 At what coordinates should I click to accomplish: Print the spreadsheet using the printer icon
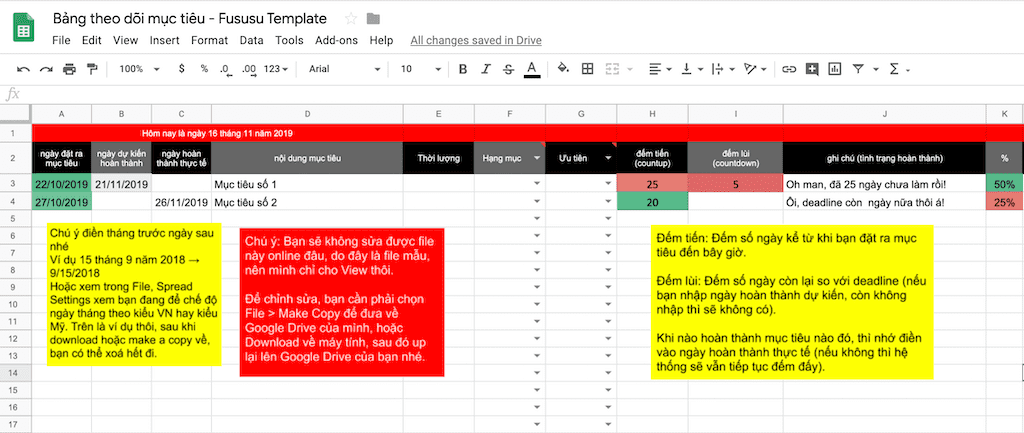point(69,69)
